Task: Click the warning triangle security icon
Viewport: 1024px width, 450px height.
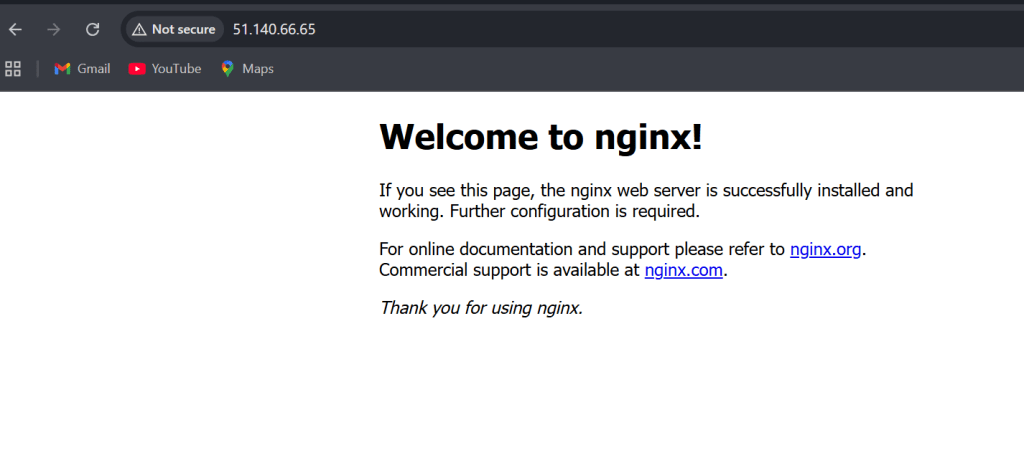Action: (x=139, y=29)
